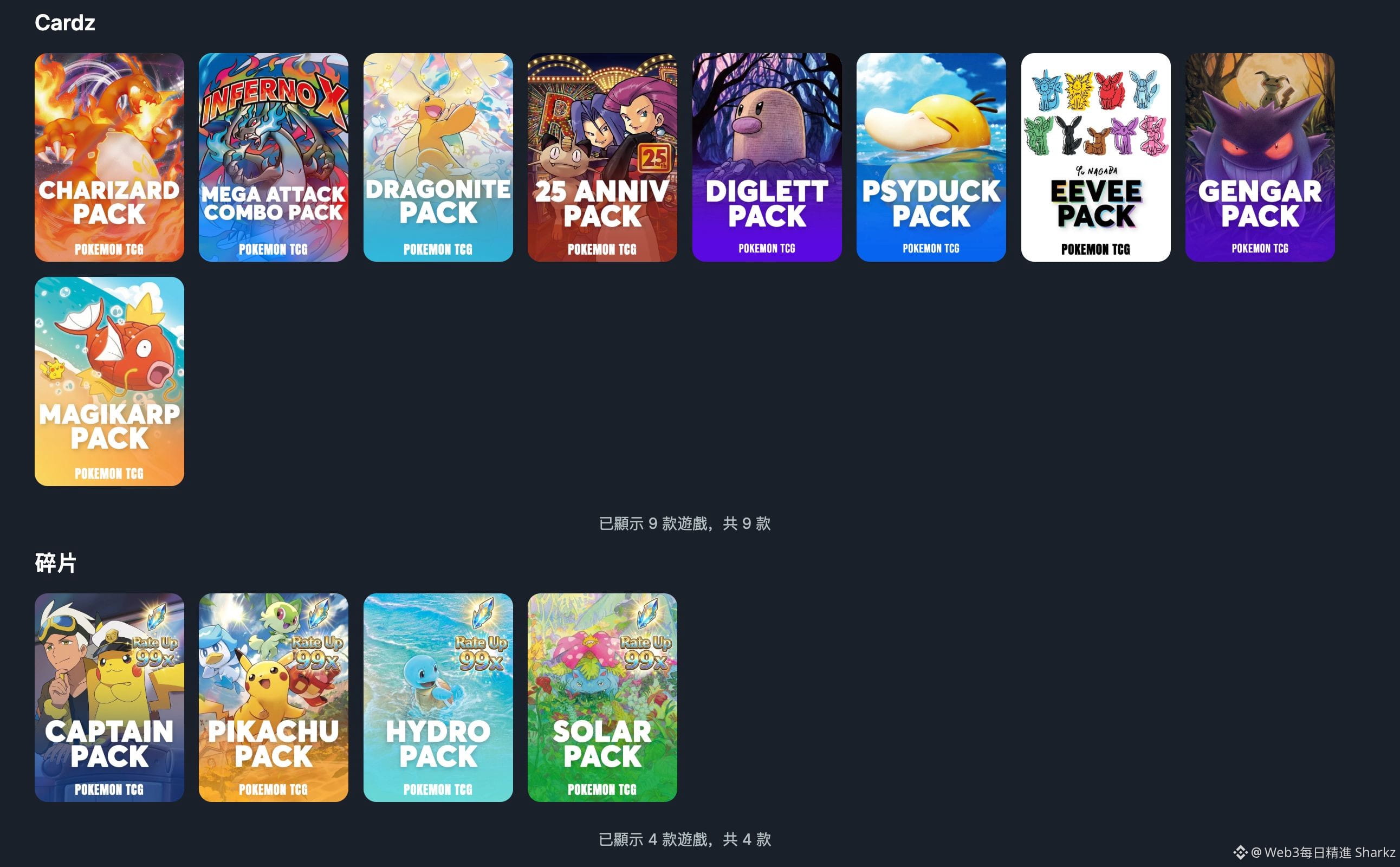
Task: Open the Charizard Pack card
Action: pyautogui.click(x=109, y=157)
